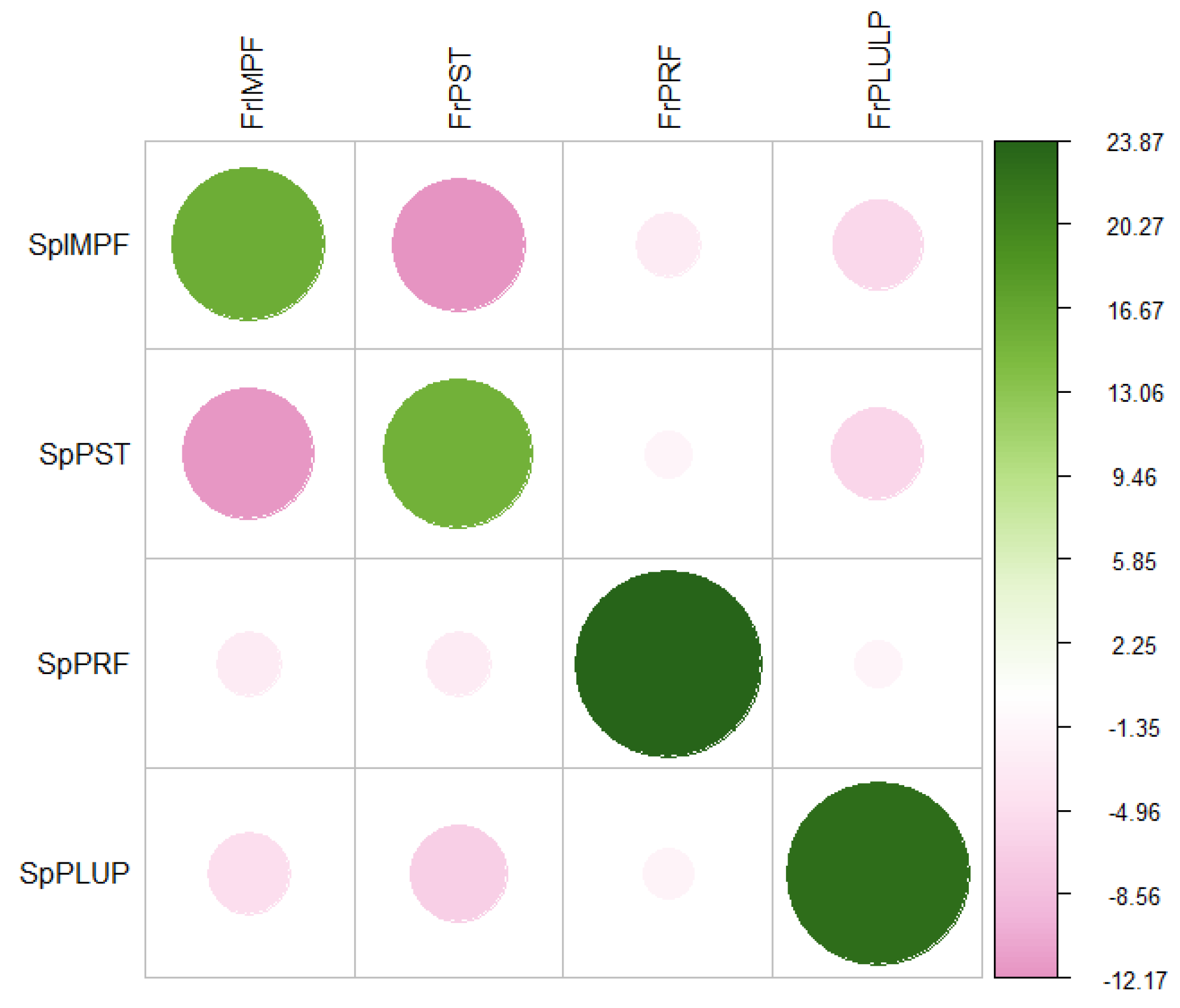Click the large green circle at SpIMPF and FrIMPF
This screenshot has width=1180, height=1008.
[248, 244]
